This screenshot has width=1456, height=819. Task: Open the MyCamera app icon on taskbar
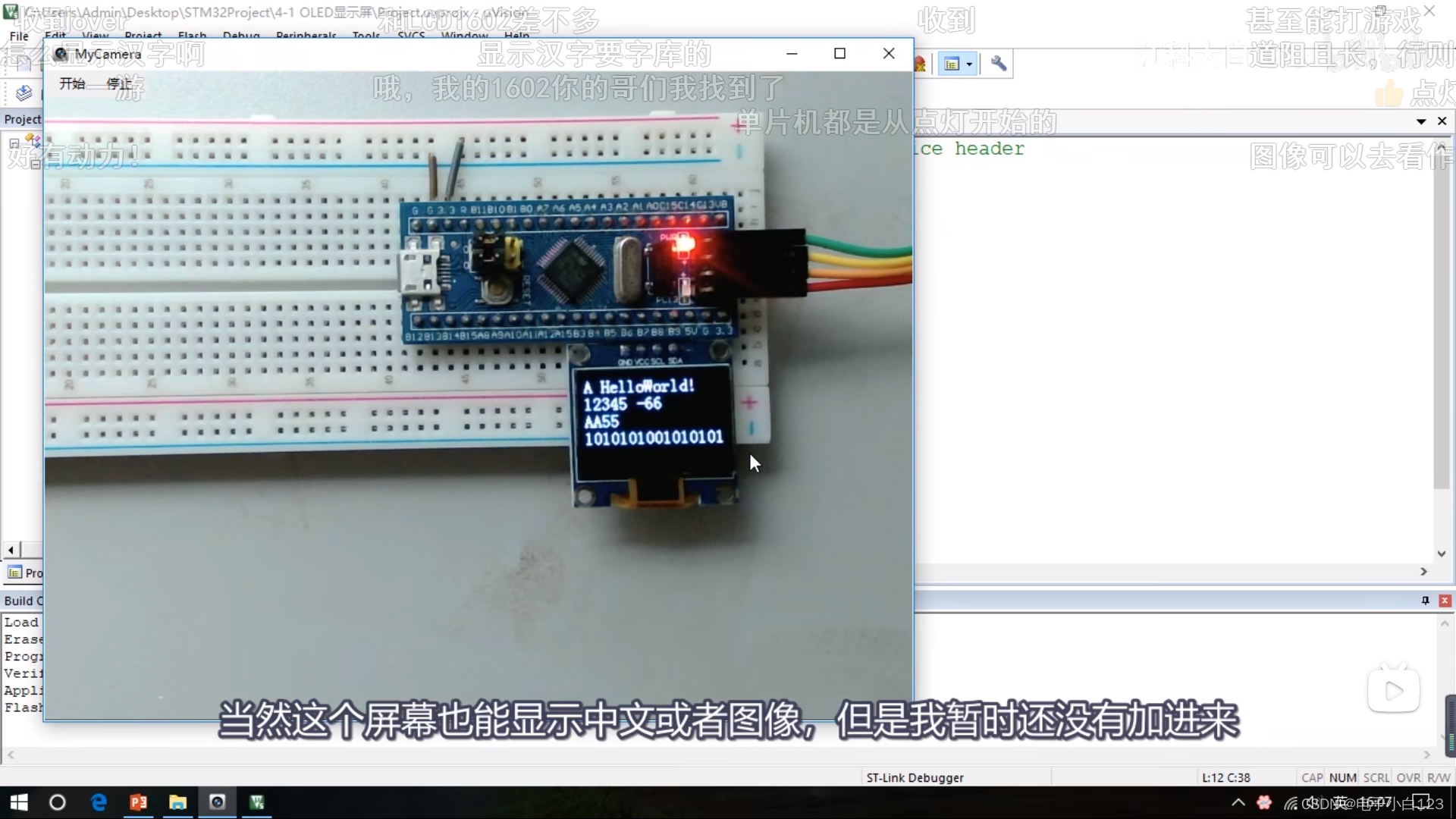(x=218, y=802)
